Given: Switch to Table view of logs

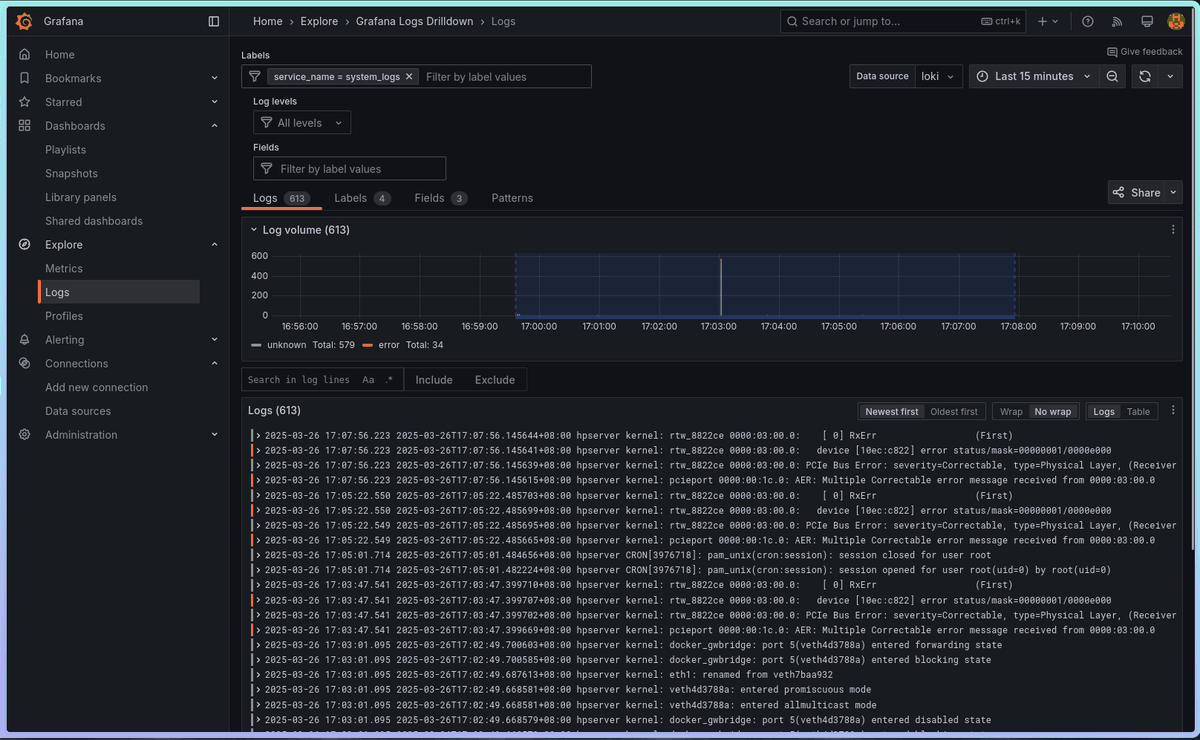Looking at the screenshot, I should coord(1139,411).
